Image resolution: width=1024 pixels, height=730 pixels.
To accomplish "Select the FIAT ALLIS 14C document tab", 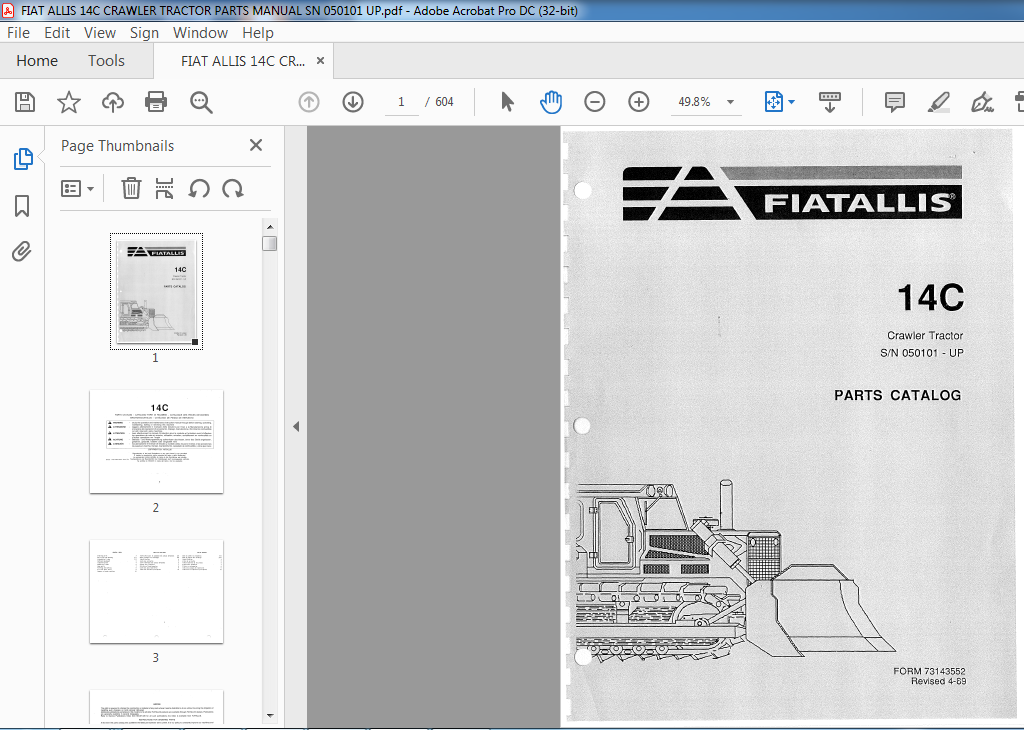I will click(x=243, y=61).
